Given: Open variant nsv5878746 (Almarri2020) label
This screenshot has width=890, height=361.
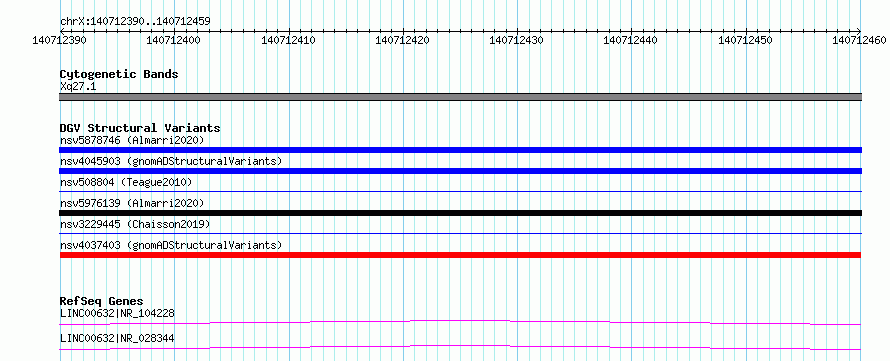Looking at the screenshot, I should point(132,140).
